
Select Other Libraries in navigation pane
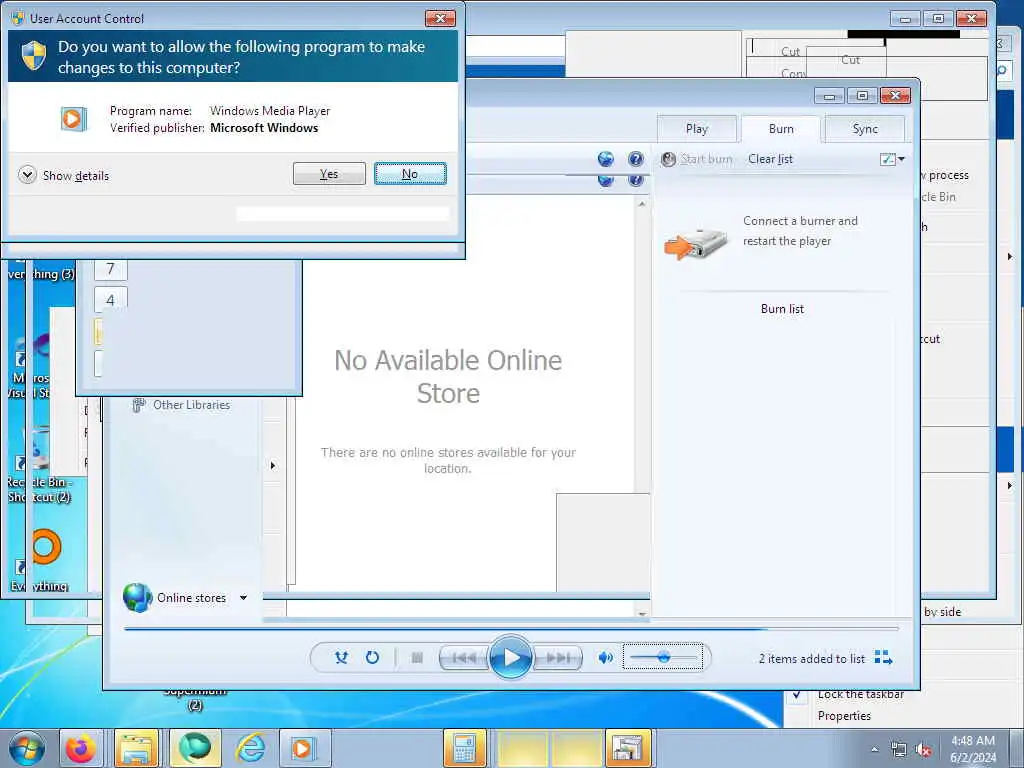[x=182, y=405]
